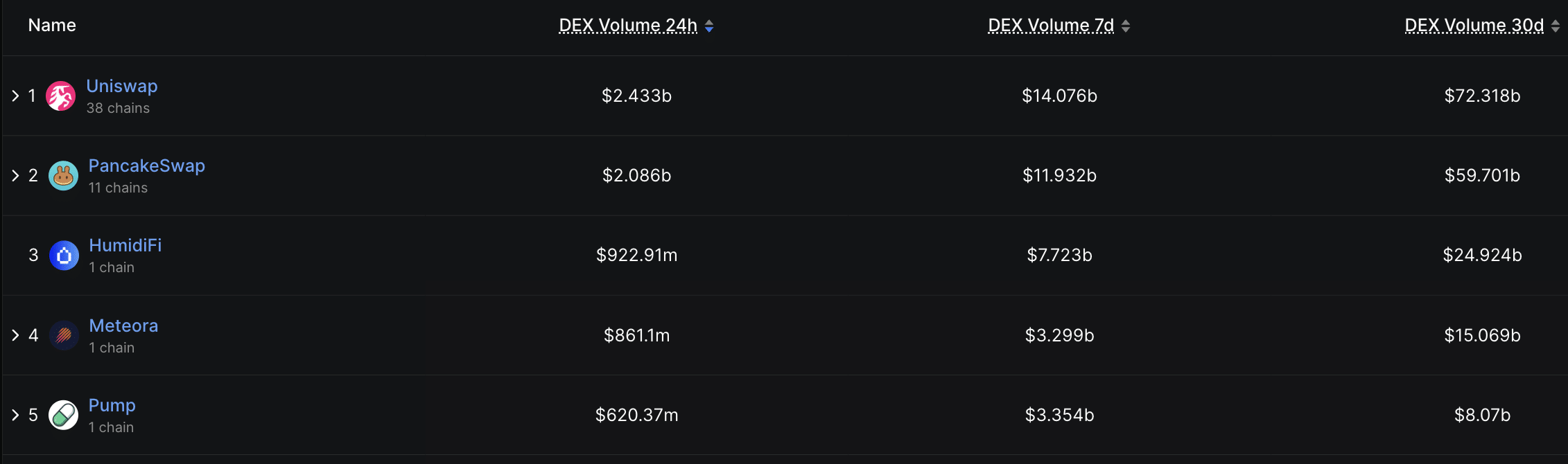The width and height of the screenshot is (1568, 464).
Task: Click the HumidiFi blue logo icon
Action: pos(64,256)
